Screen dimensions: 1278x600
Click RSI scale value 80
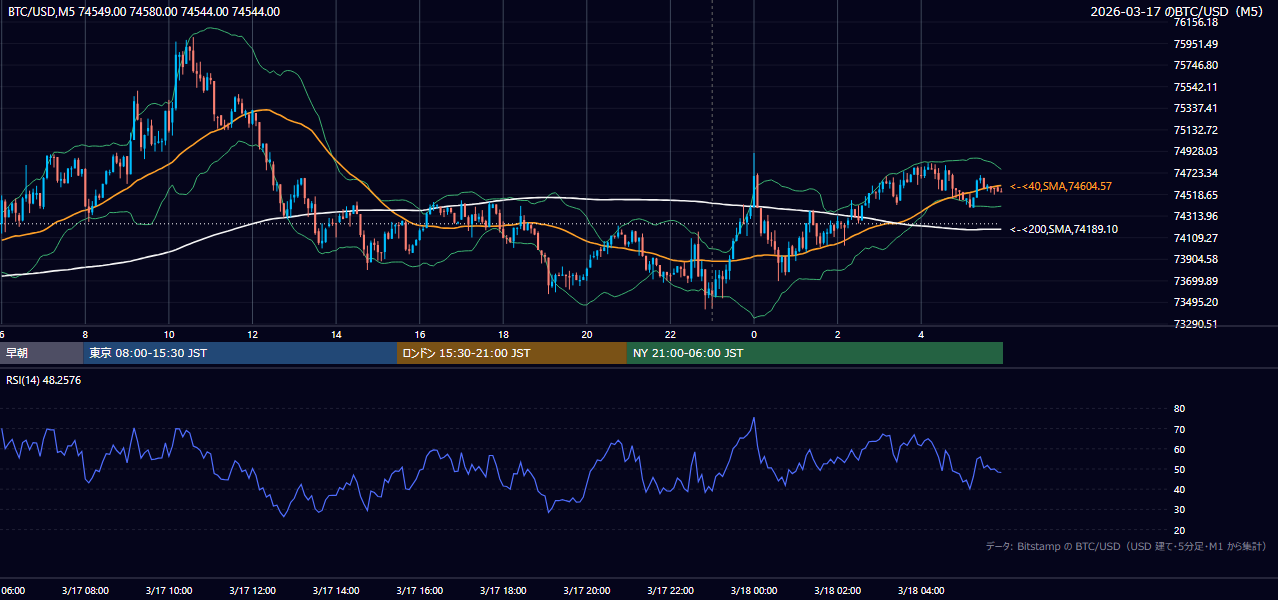(x=1180, y=409)
